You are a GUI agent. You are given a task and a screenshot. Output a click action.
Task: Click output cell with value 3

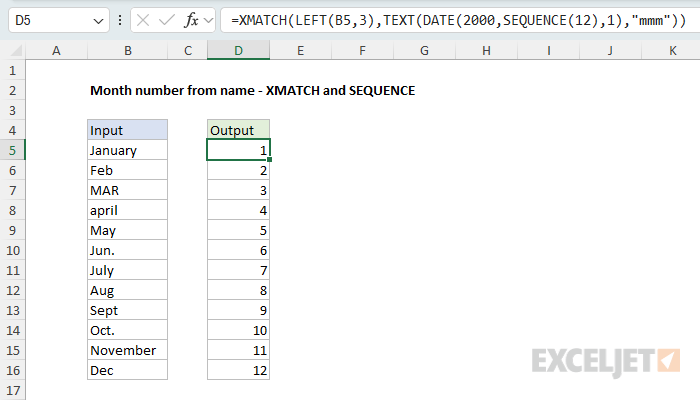pyautogui.click(x=238, y=190)
